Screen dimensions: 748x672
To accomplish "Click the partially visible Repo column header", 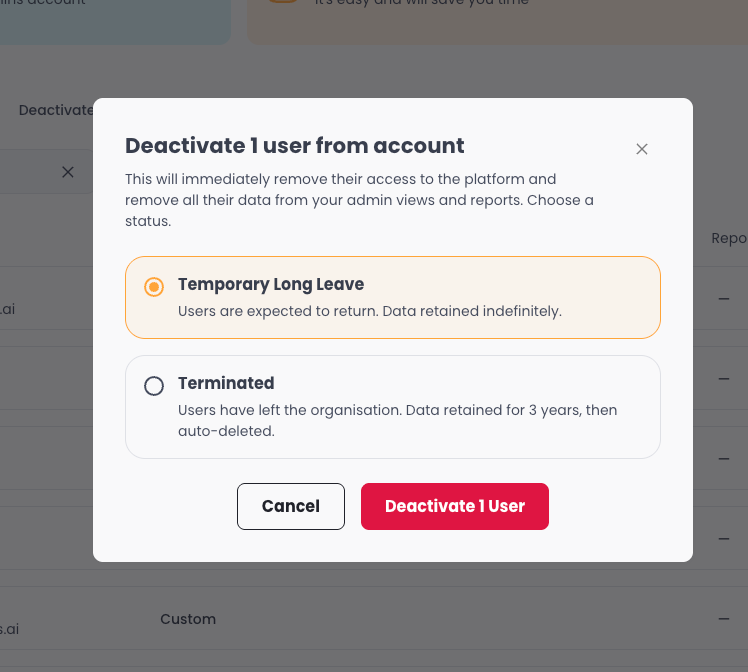I will point(729,238).
